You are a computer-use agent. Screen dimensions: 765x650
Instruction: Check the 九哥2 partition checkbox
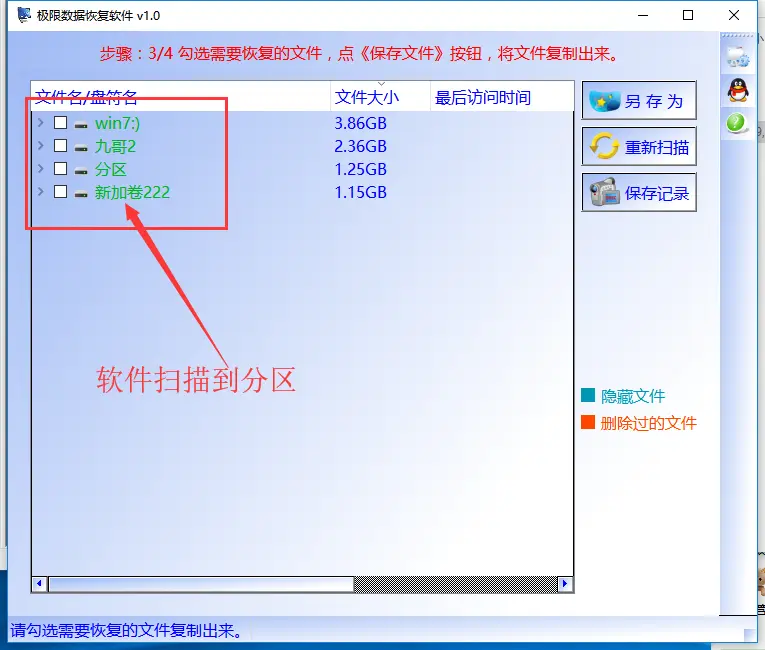(x=60, y=145)
